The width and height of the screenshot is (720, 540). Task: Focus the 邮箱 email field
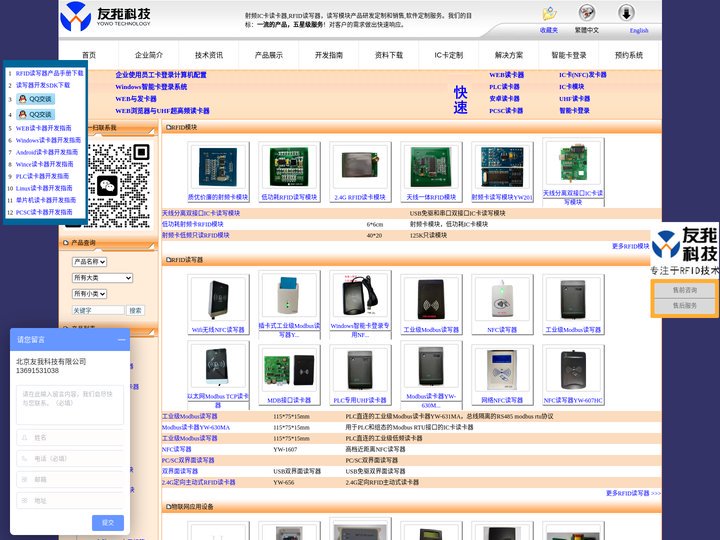click(70, 479)
